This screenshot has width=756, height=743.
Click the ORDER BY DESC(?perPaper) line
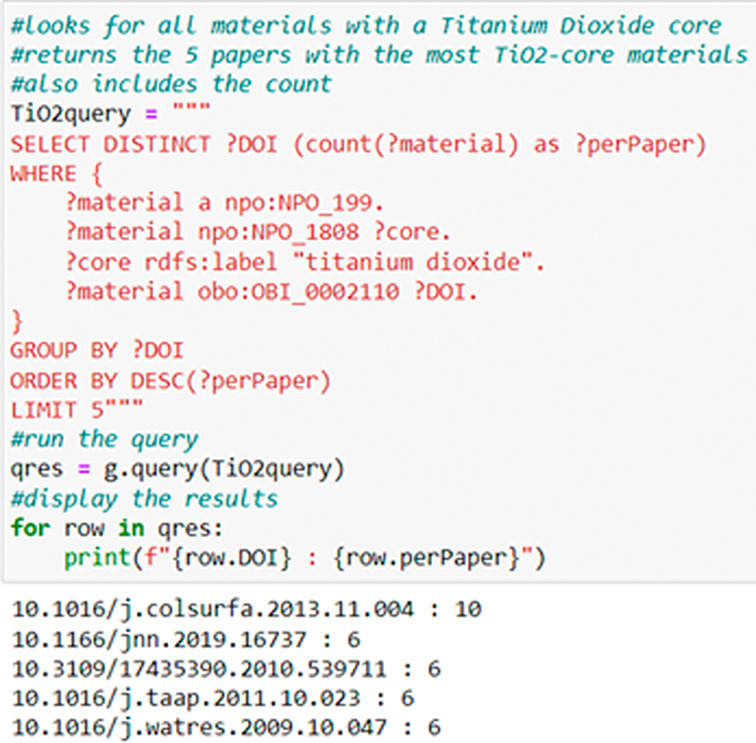pos(170,381)
